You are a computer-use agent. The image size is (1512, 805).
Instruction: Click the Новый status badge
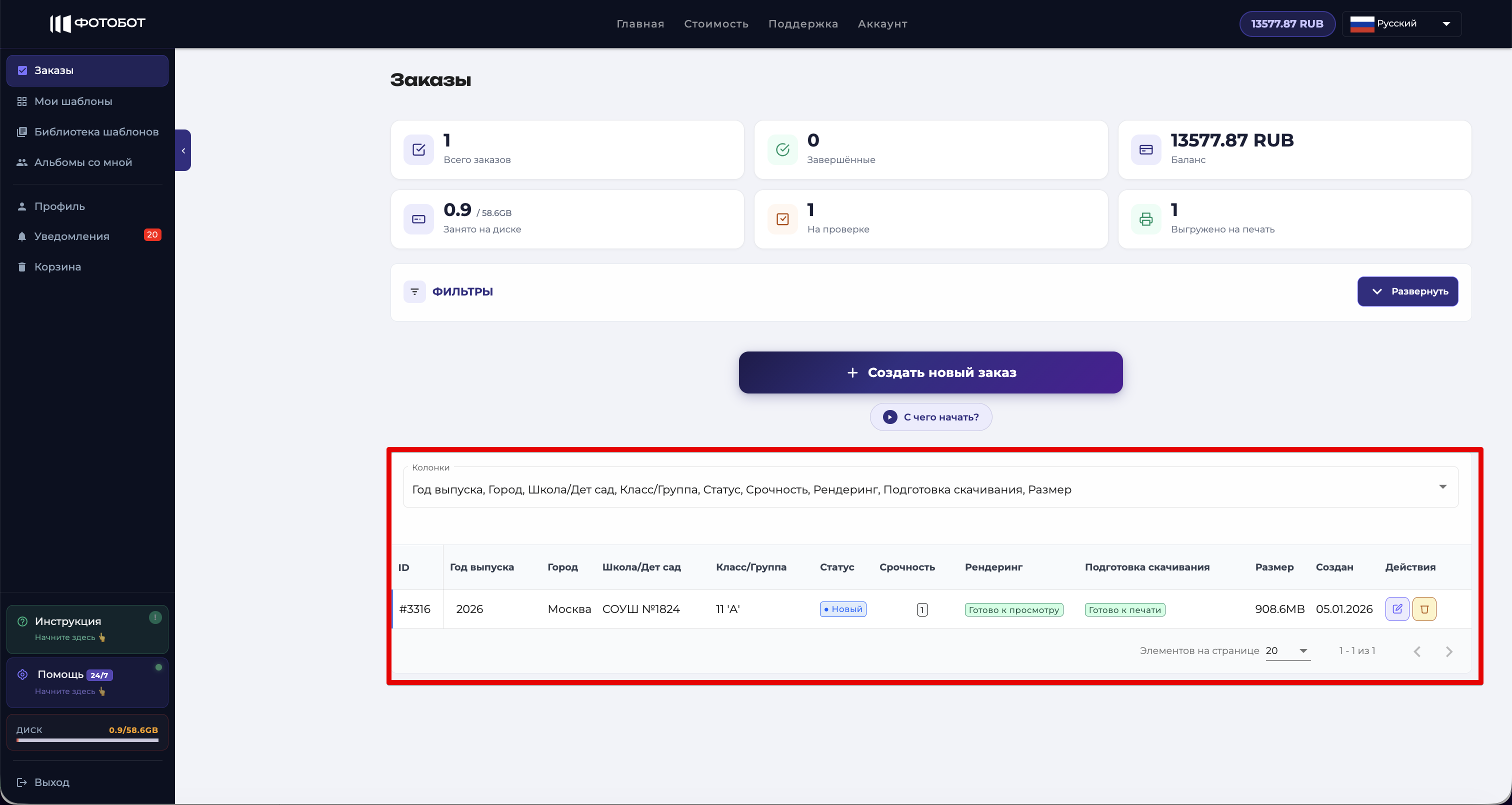pos(842,609)
